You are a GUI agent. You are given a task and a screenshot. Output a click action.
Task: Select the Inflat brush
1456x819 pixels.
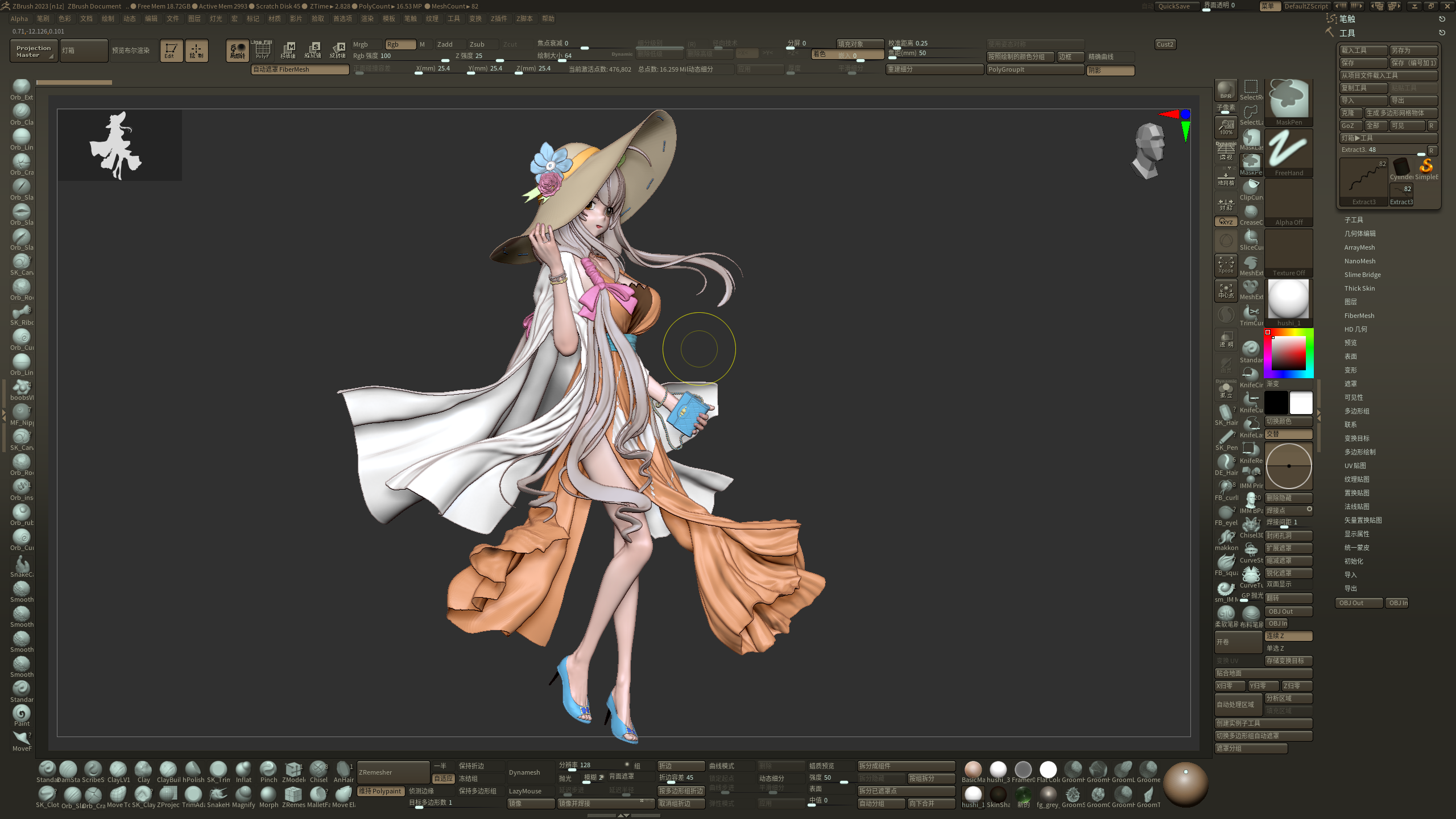pos(243,770)
